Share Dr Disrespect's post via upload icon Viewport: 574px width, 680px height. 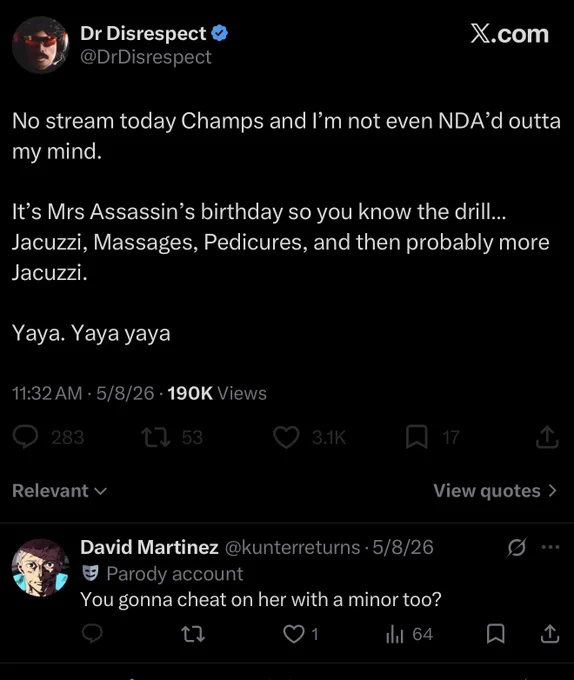[547, 437]
